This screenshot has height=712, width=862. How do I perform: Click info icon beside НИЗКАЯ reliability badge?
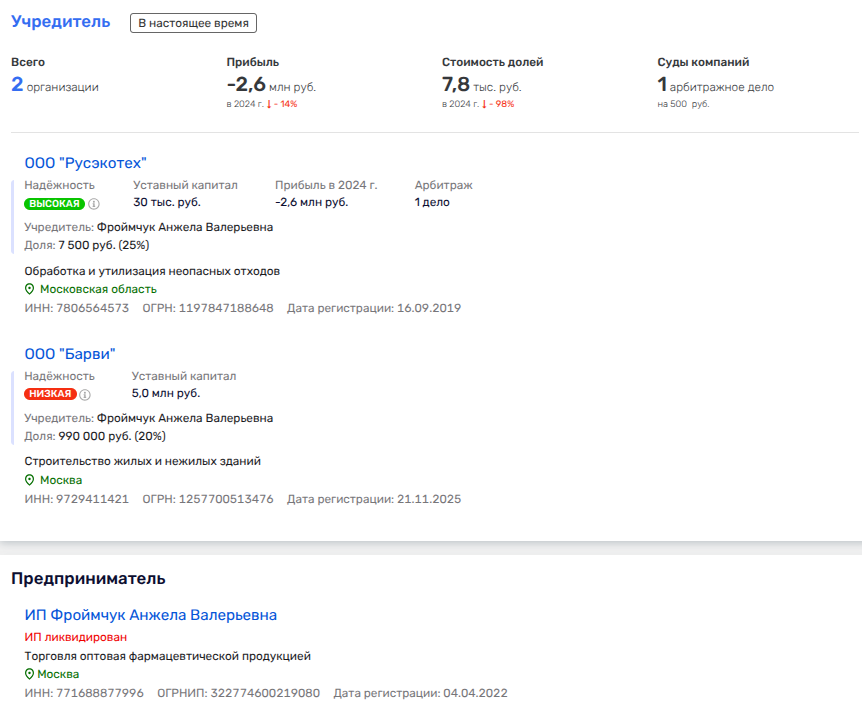click(87, 394)
